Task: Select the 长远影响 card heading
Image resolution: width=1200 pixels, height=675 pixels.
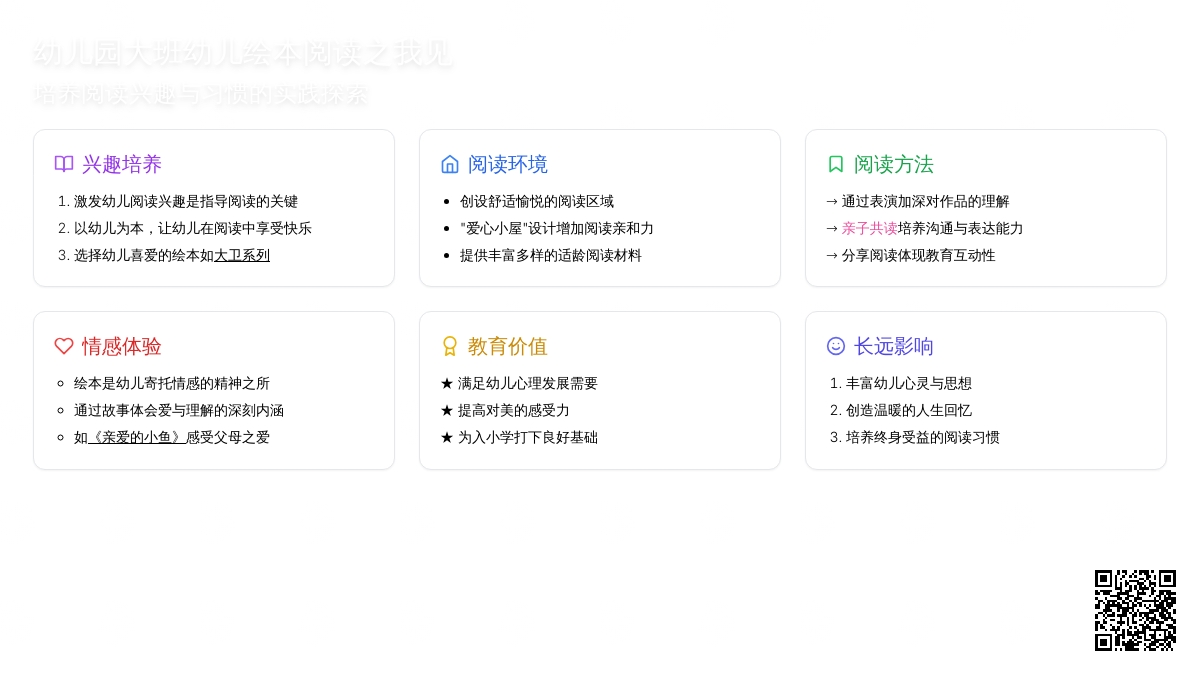Action: tap(894, 346)
